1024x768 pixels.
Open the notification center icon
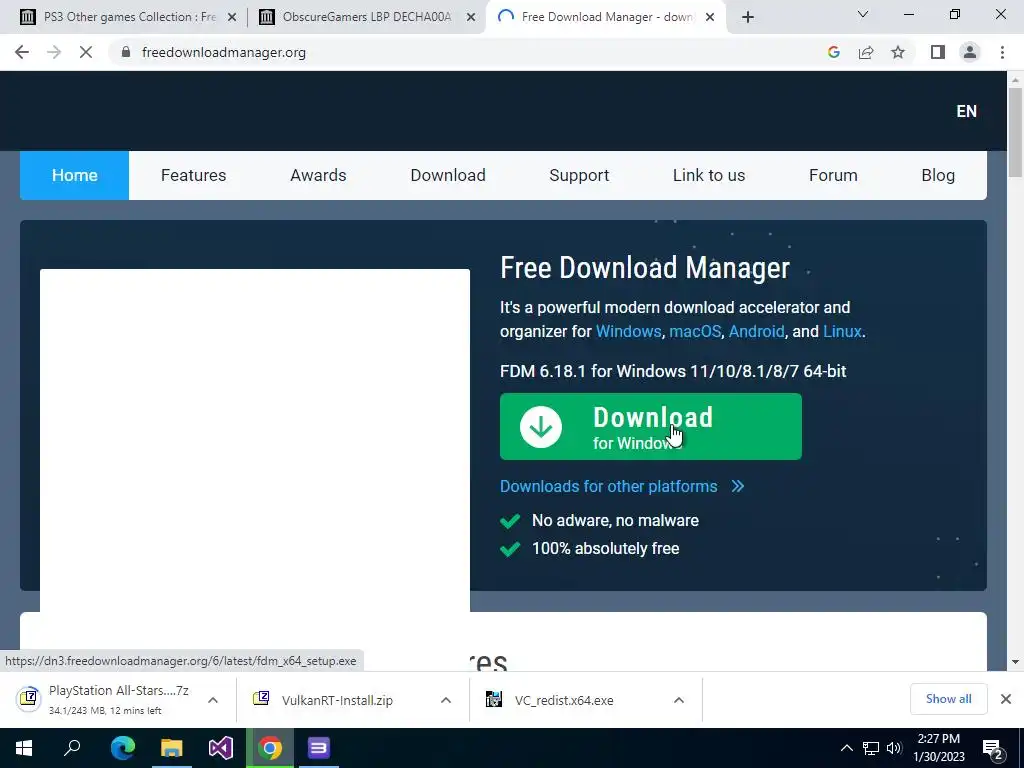point(992,748)
